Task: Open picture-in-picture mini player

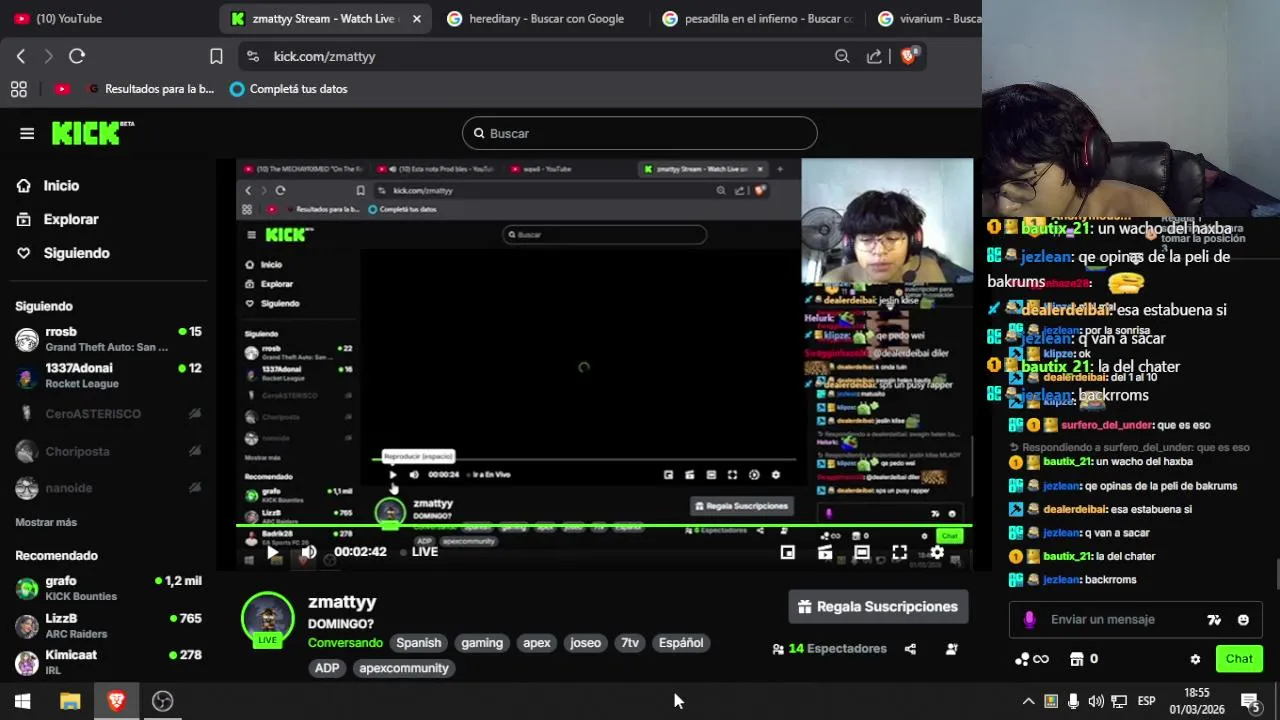Action: (788, 552)
